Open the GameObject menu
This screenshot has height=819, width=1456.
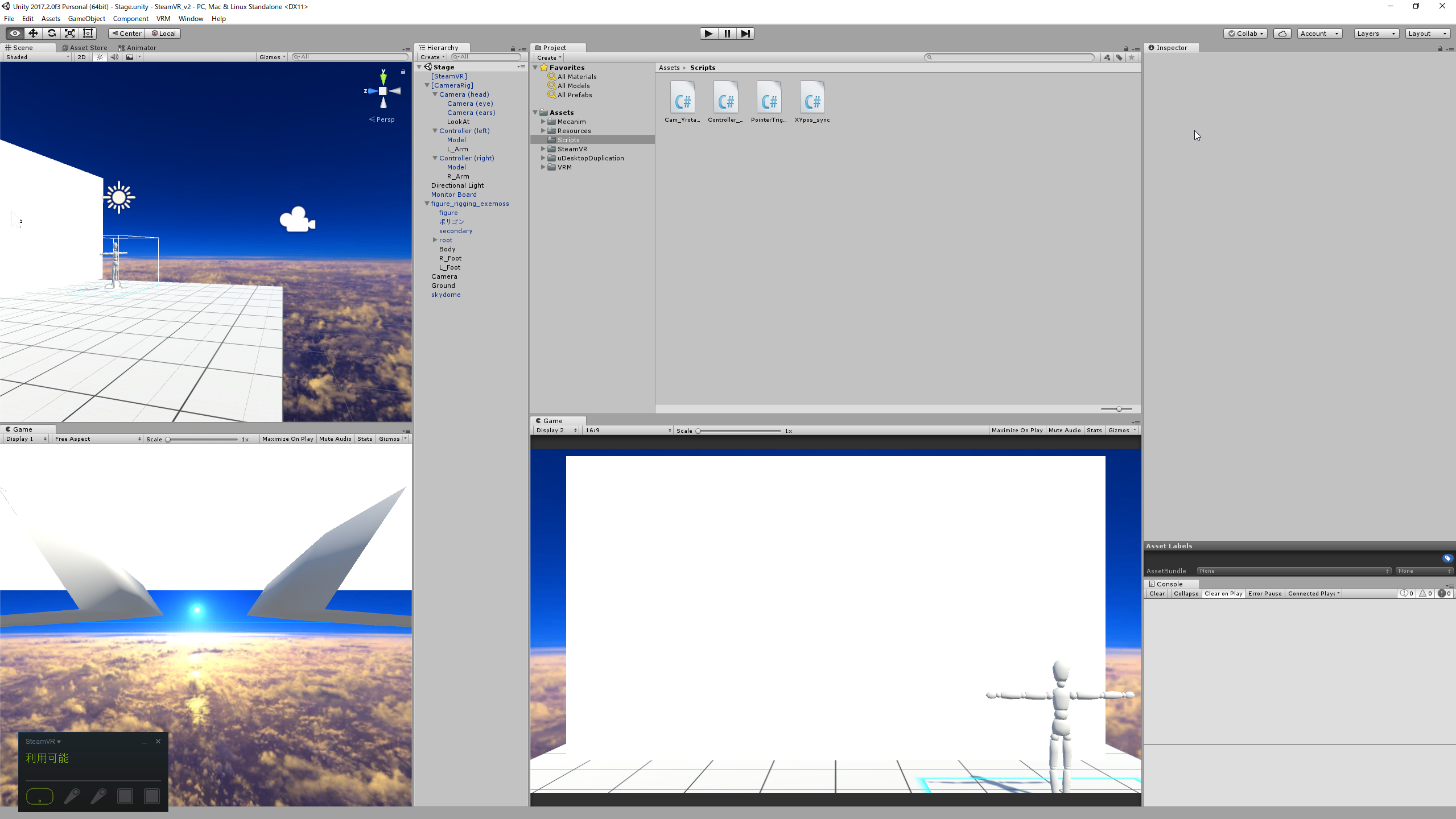point(86,19)
